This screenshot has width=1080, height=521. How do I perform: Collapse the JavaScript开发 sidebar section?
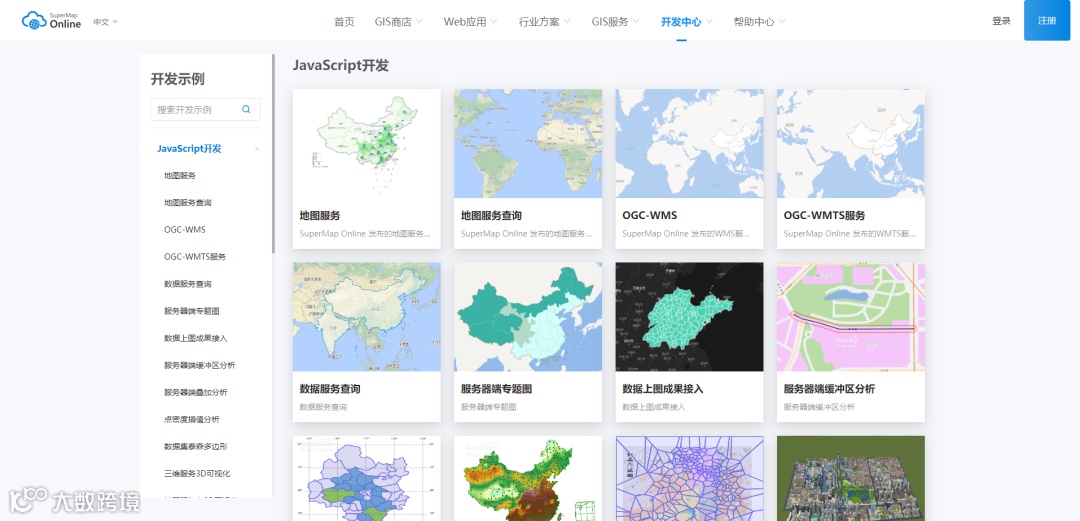point(257,149)
